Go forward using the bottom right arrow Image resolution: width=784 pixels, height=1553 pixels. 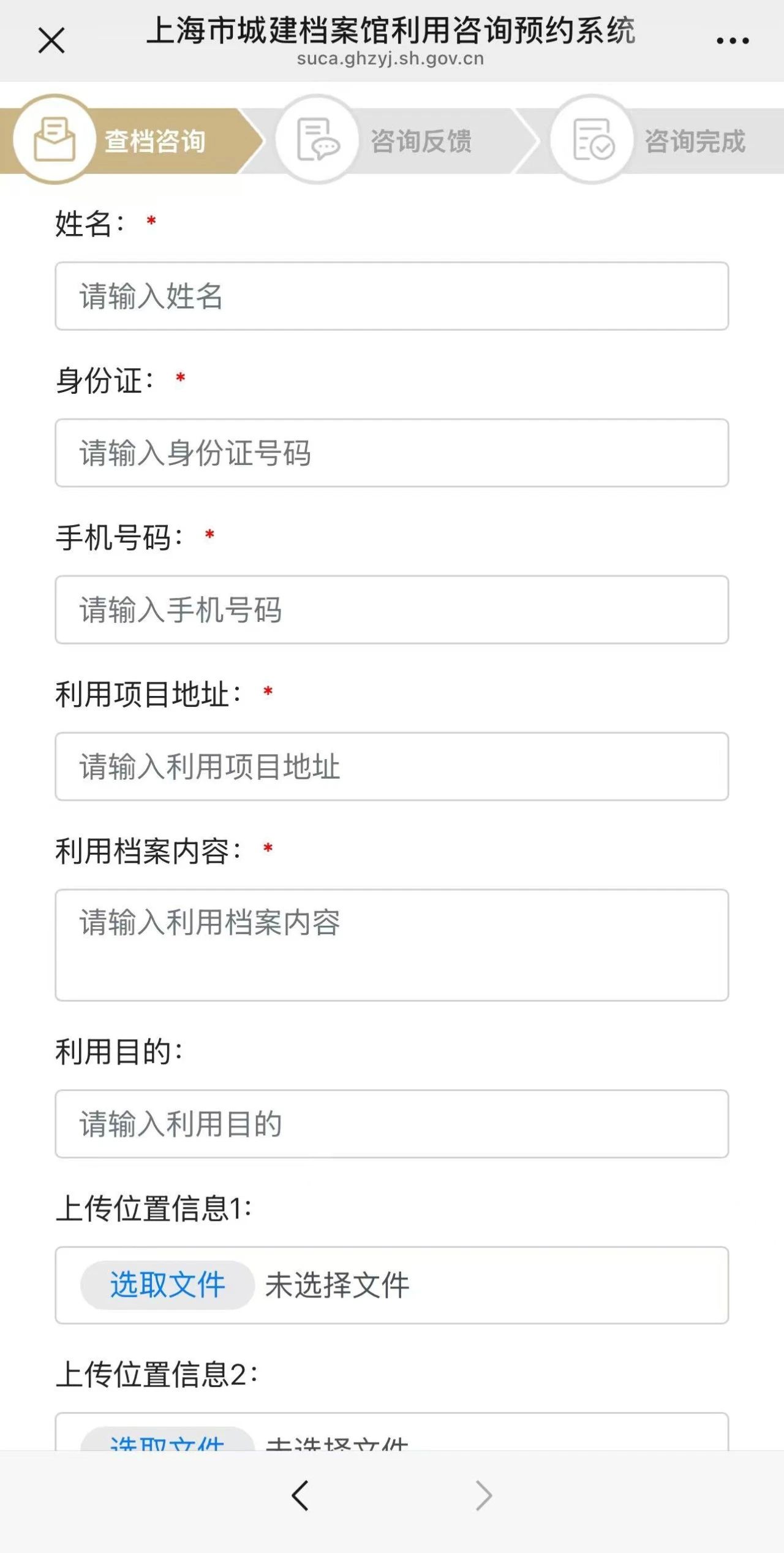point(484,1495)
